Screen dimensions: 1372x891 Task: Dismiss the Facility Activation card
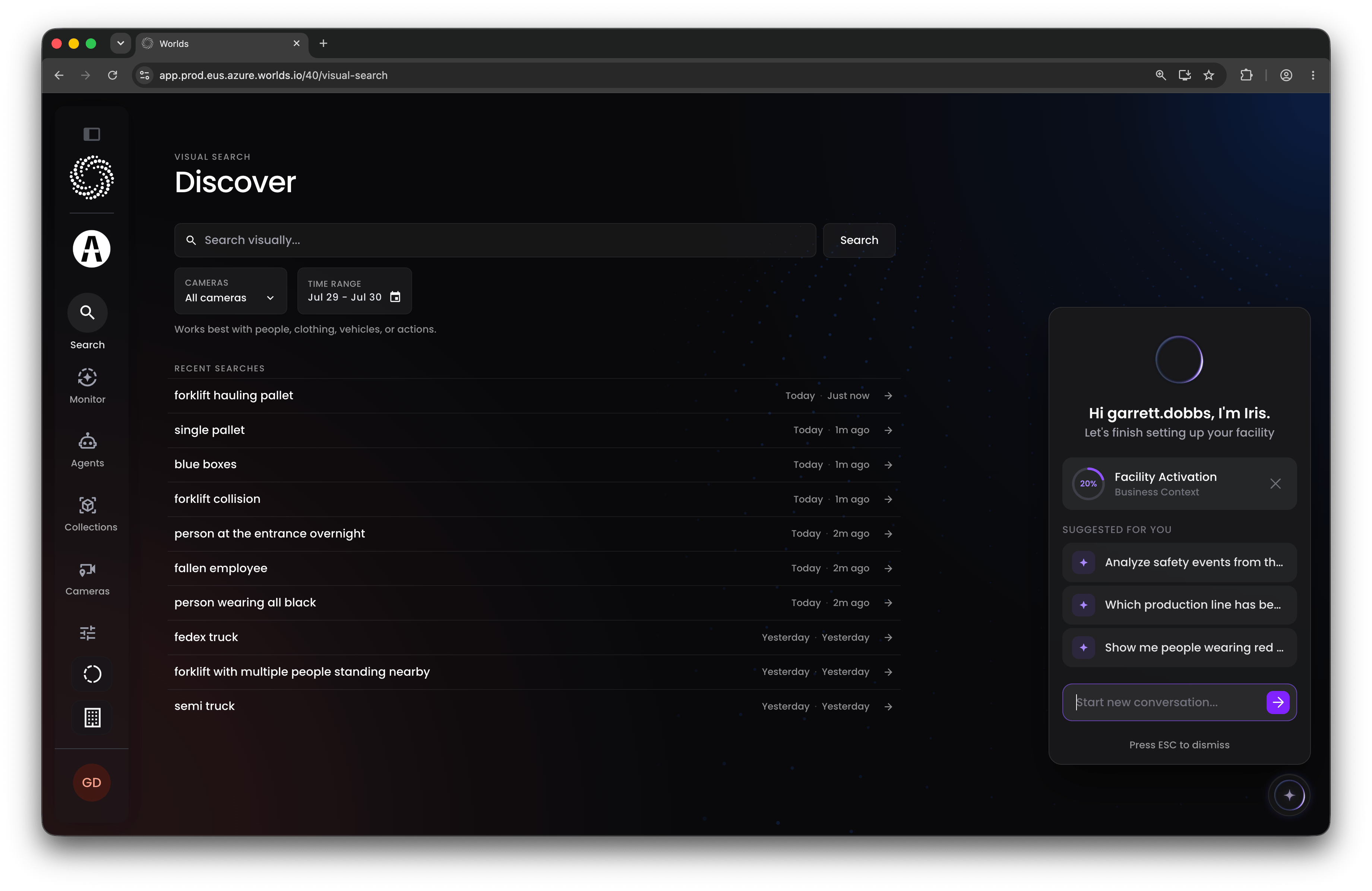click(x=1275, y=483)
